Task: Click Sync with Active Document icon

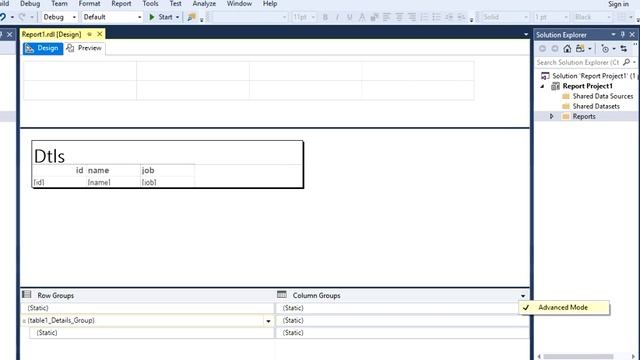Action: [624, 49]
